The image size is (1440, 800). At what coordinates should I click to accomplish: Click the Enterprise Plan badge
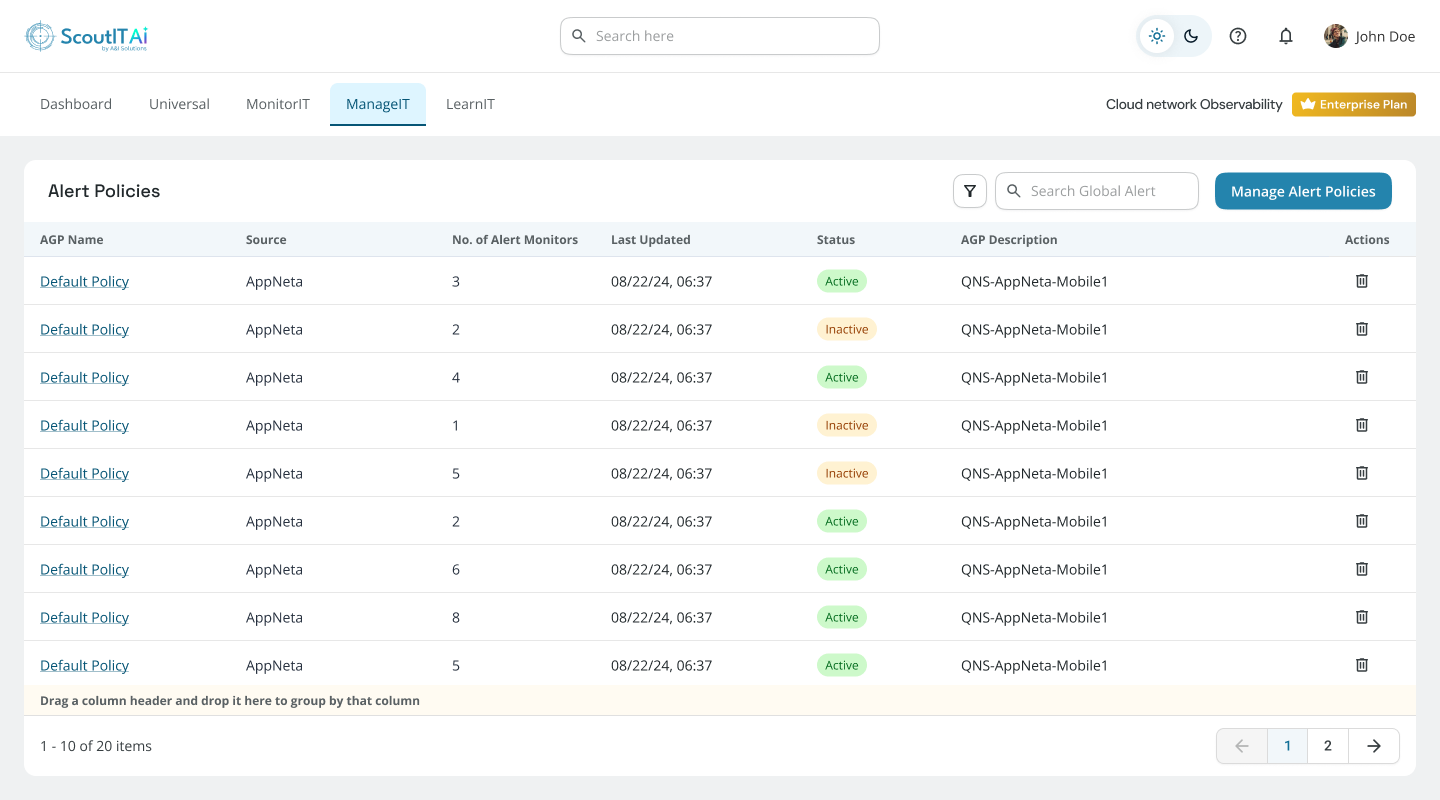coord(1353,104)
